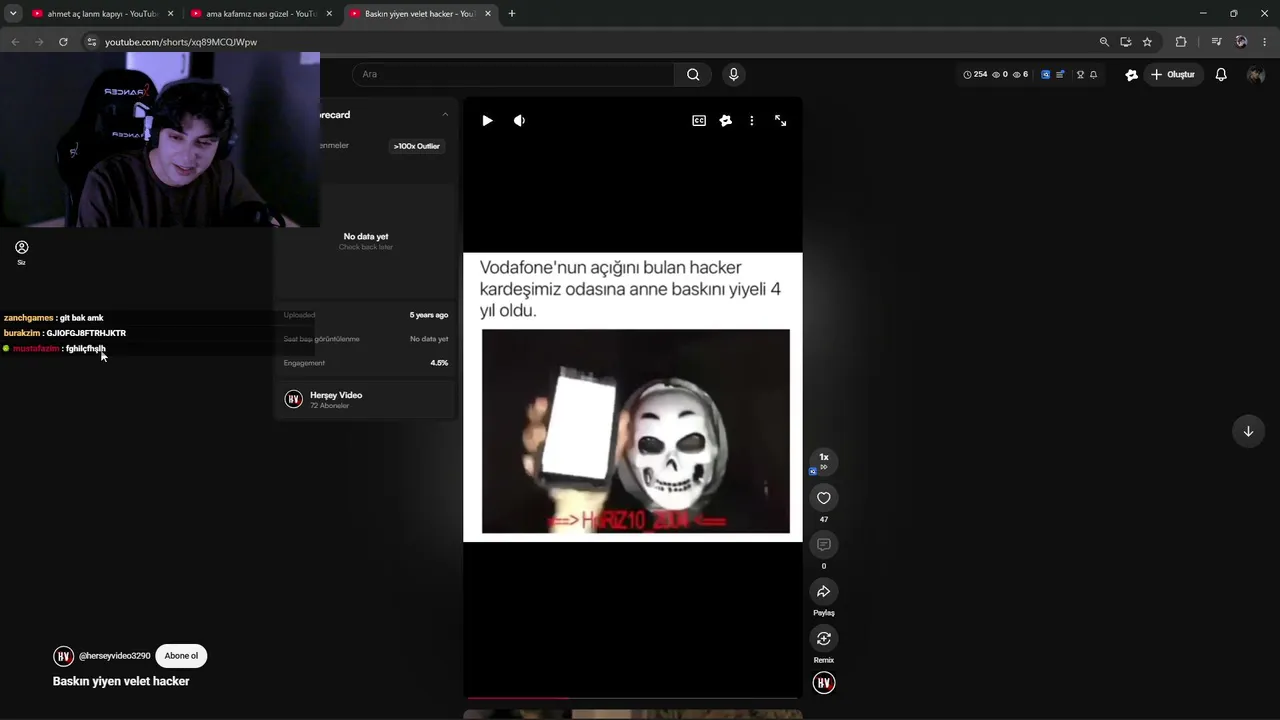Go forward in browser history

[39, 42]
